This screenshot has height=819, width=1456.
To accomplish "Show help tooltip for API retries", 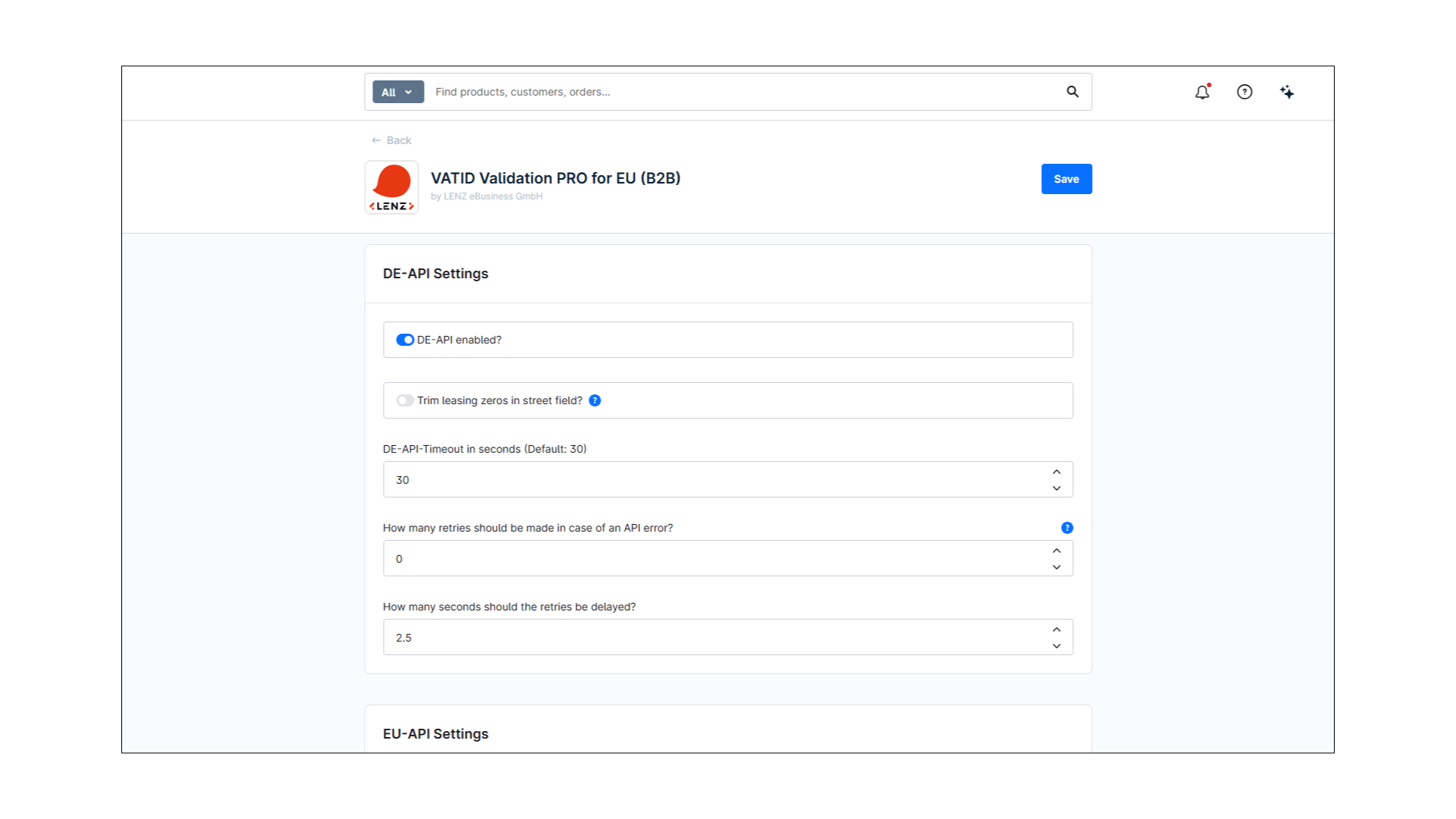I will click(1067, 528).
